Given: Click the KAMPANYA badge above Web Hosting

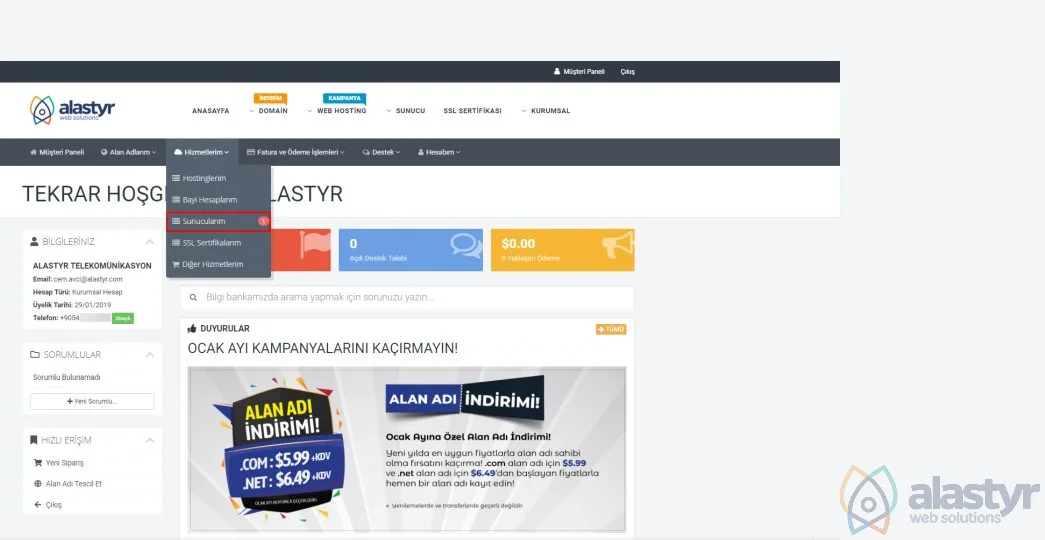Looking at the screenshot, I should (x=345, y=98).
